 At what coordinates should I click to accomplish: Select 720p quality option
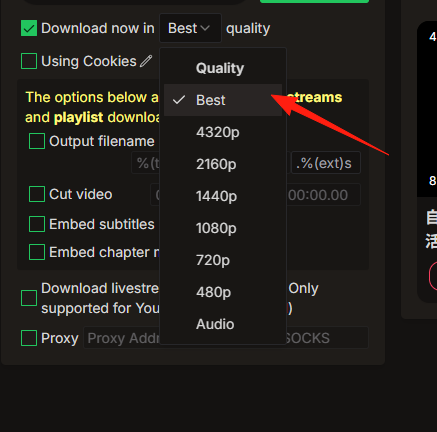pos(223,260)
